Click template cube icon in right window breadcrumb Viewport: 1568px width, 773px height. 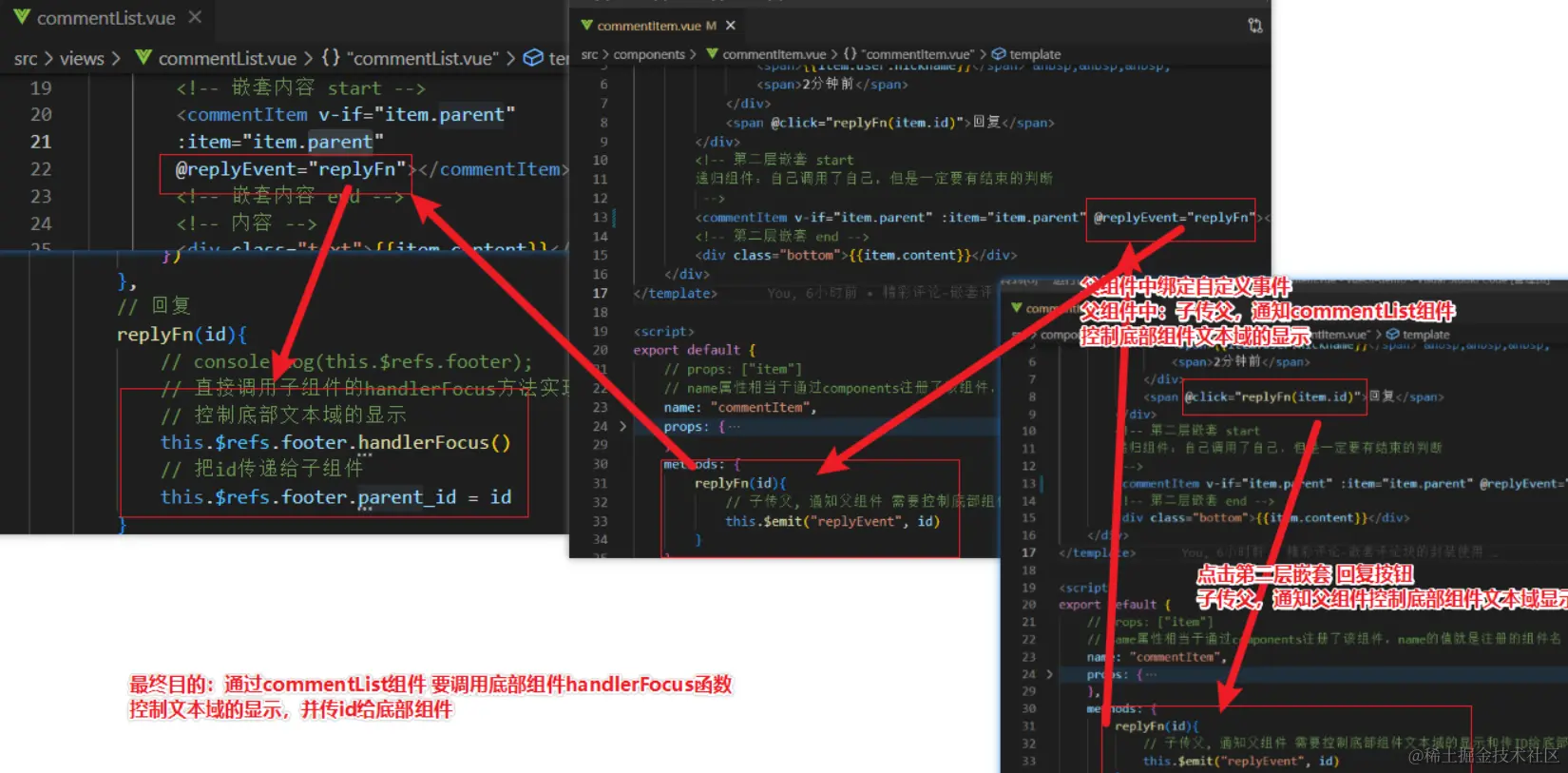[1392, 335]
